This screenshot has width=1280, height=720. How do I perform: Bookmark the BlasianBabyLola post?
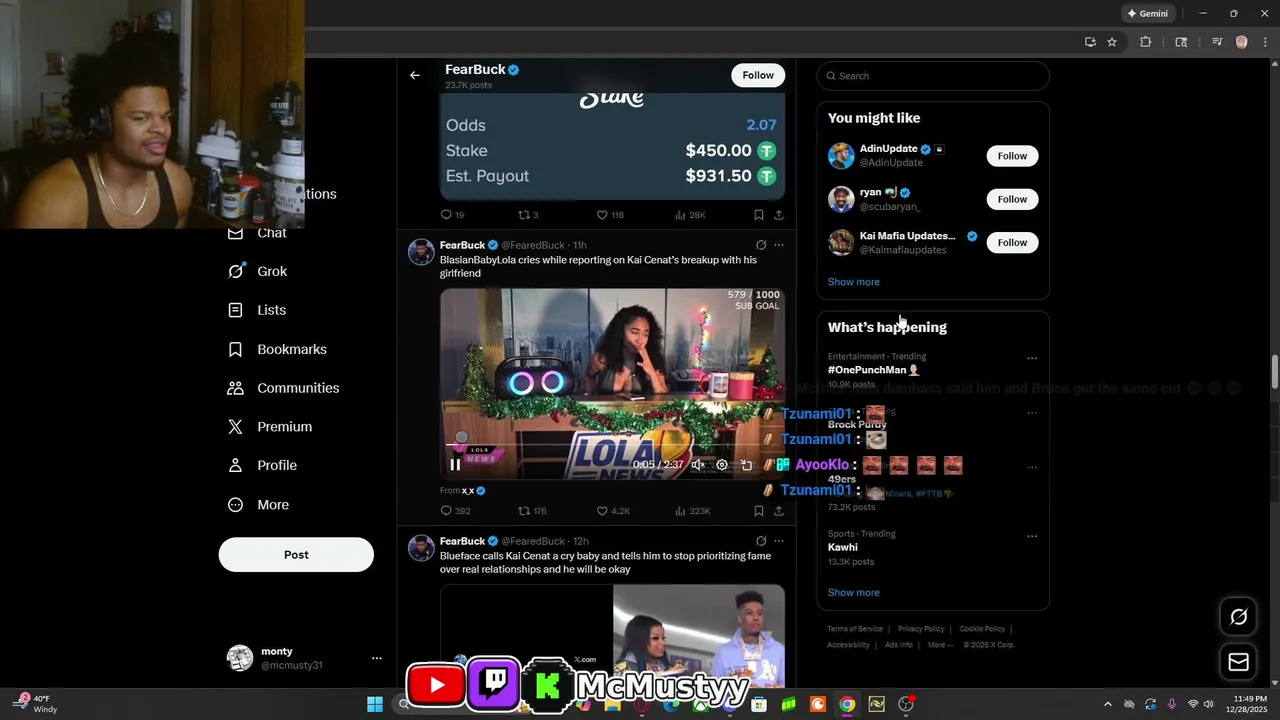[x=759, y=511]
